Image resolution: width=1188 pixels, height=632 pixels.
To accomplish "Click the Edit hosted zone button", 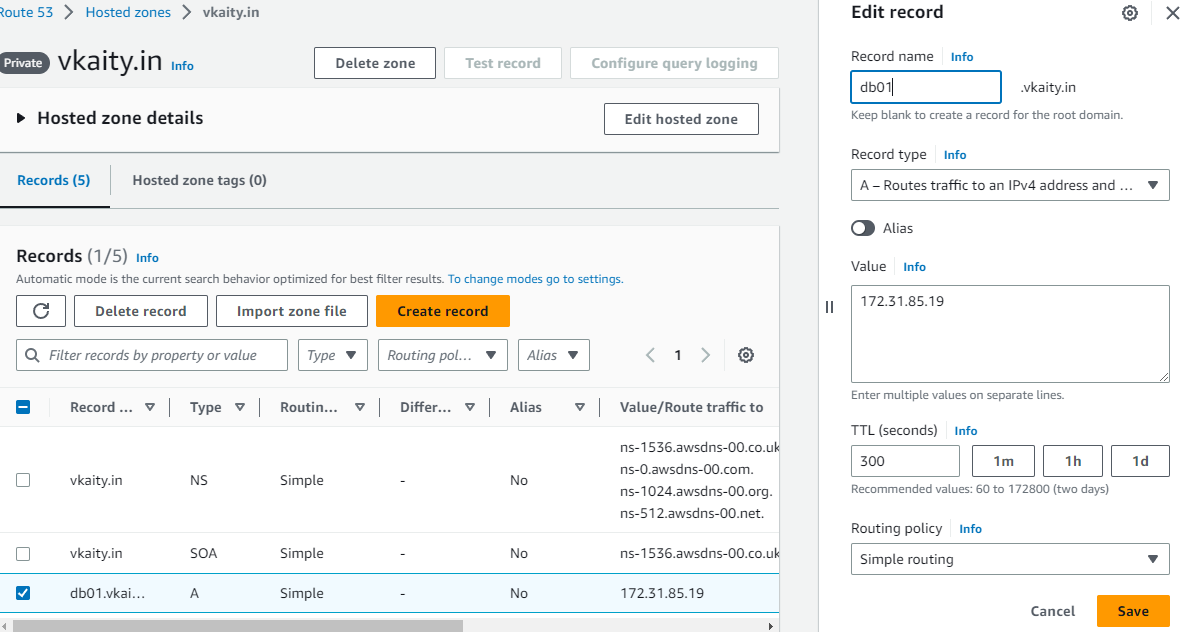I will (x=681, y=119).
